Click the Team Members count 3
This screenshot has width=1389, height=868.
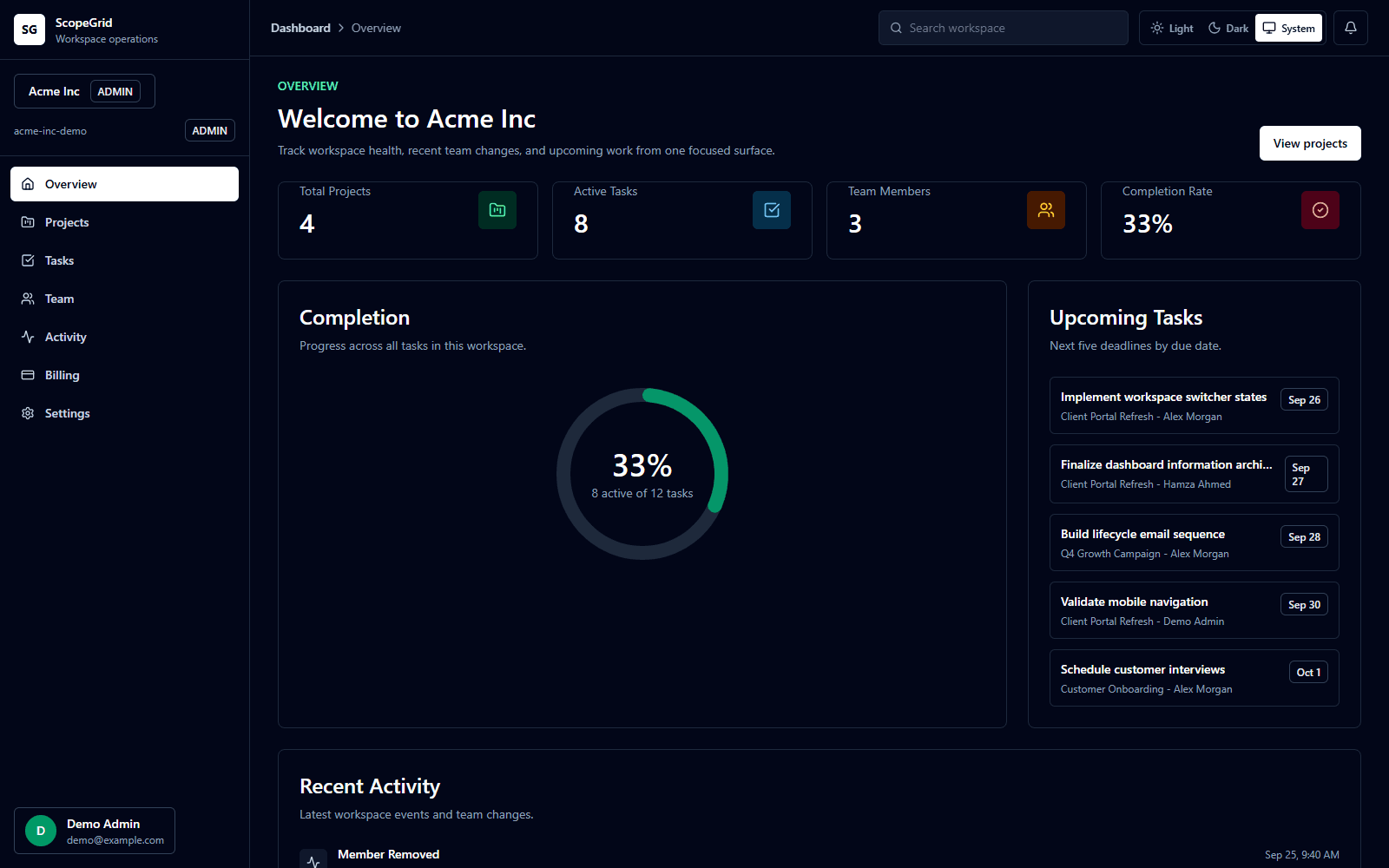(855, 224)
